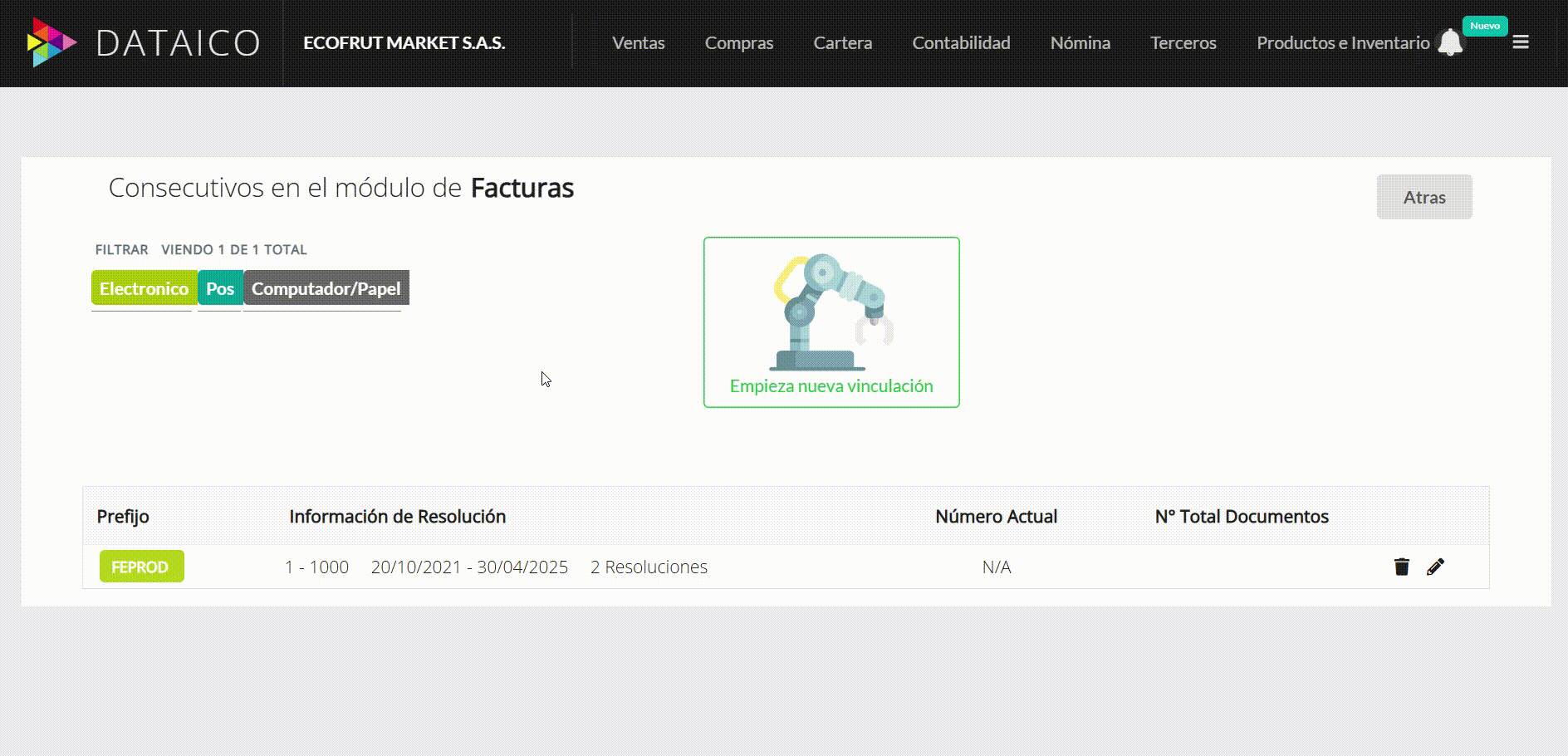Toggle the Pos filter
This screenshot has width=1568, height=756.
point(219,288)
